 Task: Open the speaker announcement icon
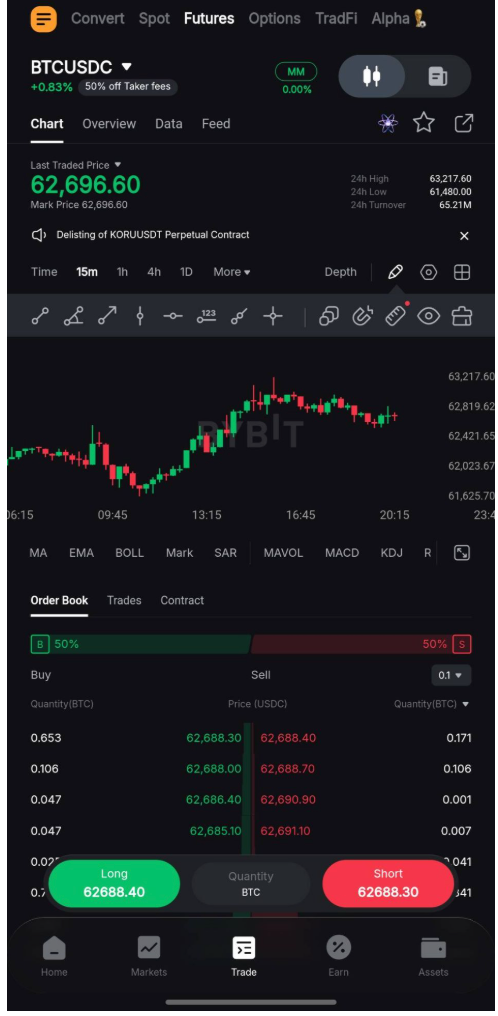tap(39, 235)
